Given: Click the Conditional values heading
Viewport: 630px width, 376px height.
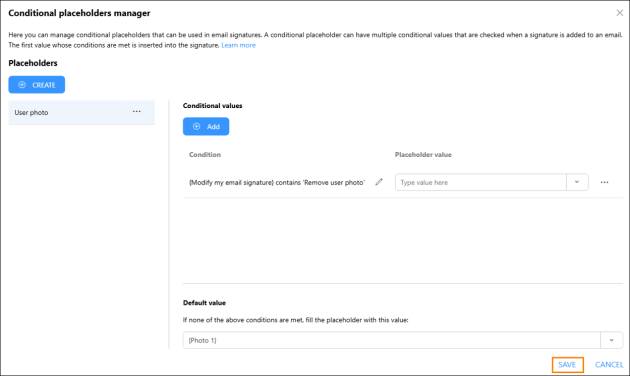Looking at the screenshot, I should pyautogui.click(x=213, y=106).
